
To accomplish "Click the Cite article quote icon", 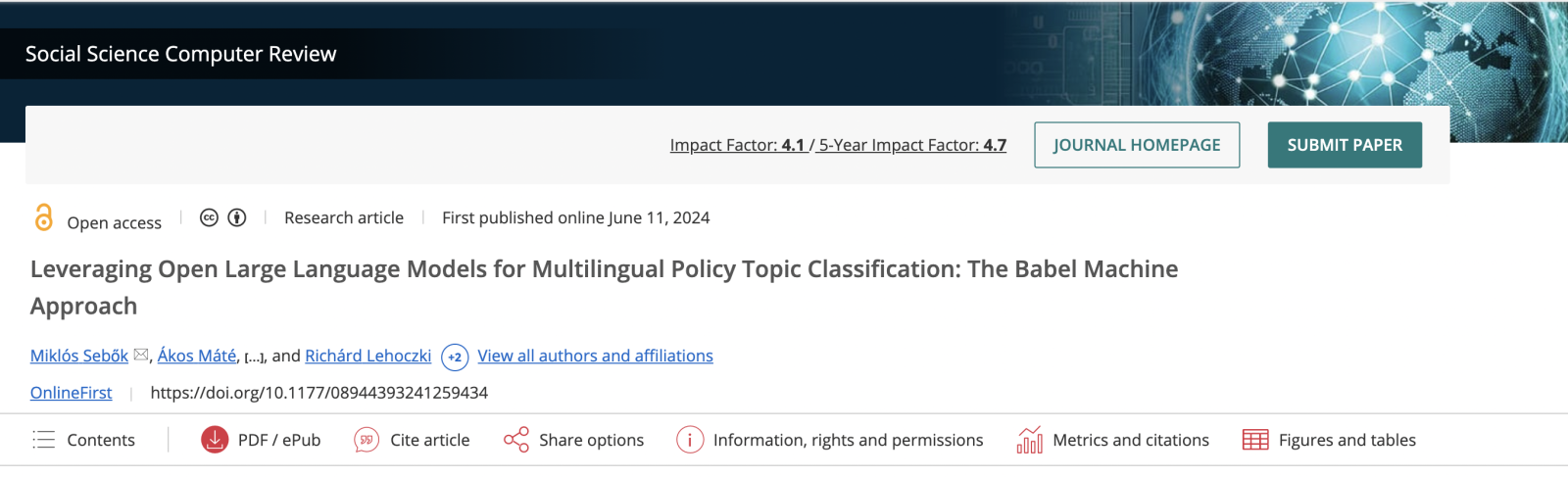I will point(367,440).
